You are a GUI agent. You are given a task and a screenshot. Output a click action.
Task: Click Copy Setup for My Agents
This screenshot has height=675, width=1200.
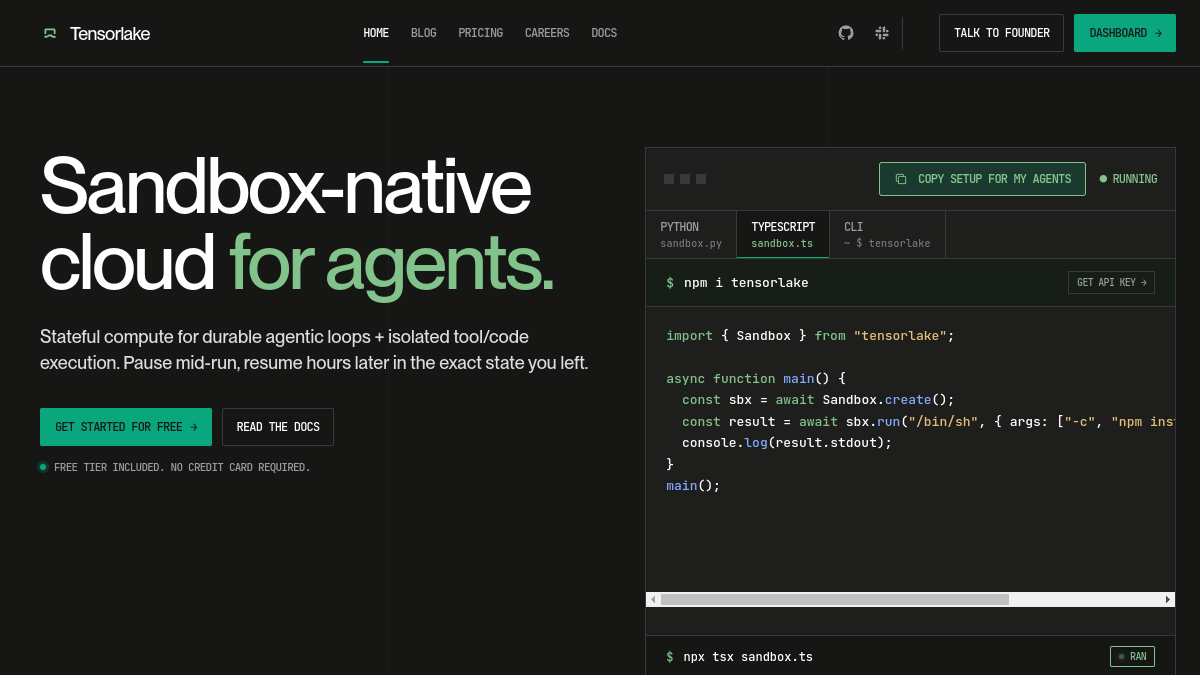click(982, 179)
